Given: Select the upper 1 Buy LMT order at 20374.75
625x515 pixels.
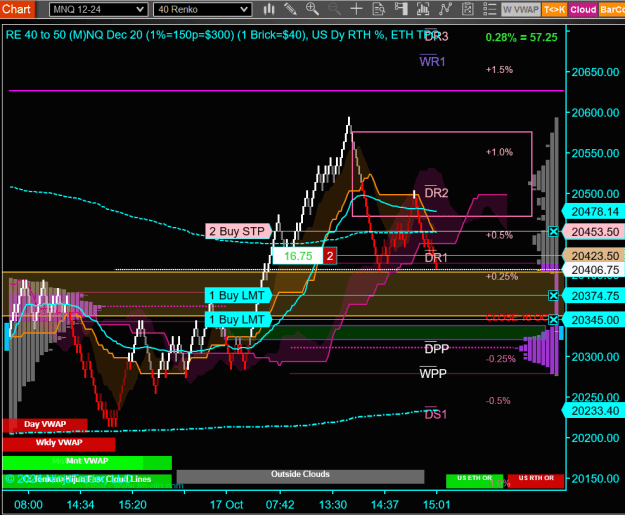Looking at the screenshot, I should pyautogui.click(x=238, y=295).
